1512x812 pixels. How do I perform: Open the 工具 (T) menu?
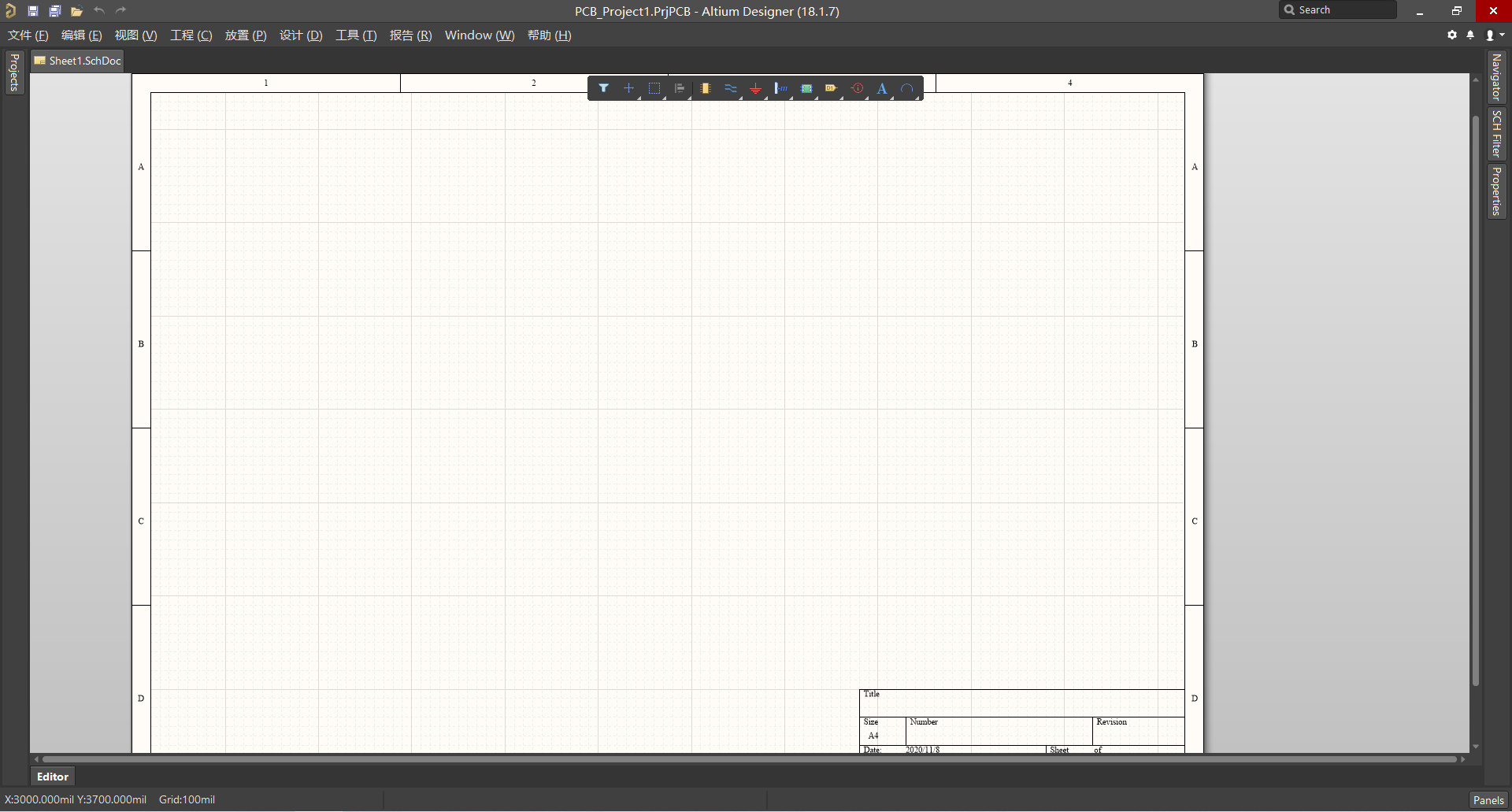coord(356,35)
